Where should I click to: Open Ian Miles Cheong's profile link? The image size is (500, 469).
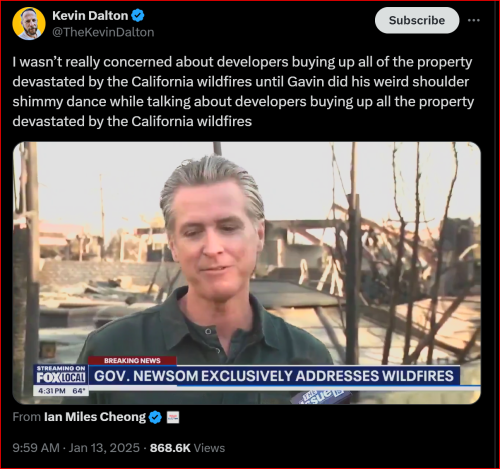pyautogui.click(x=95, y=417)
